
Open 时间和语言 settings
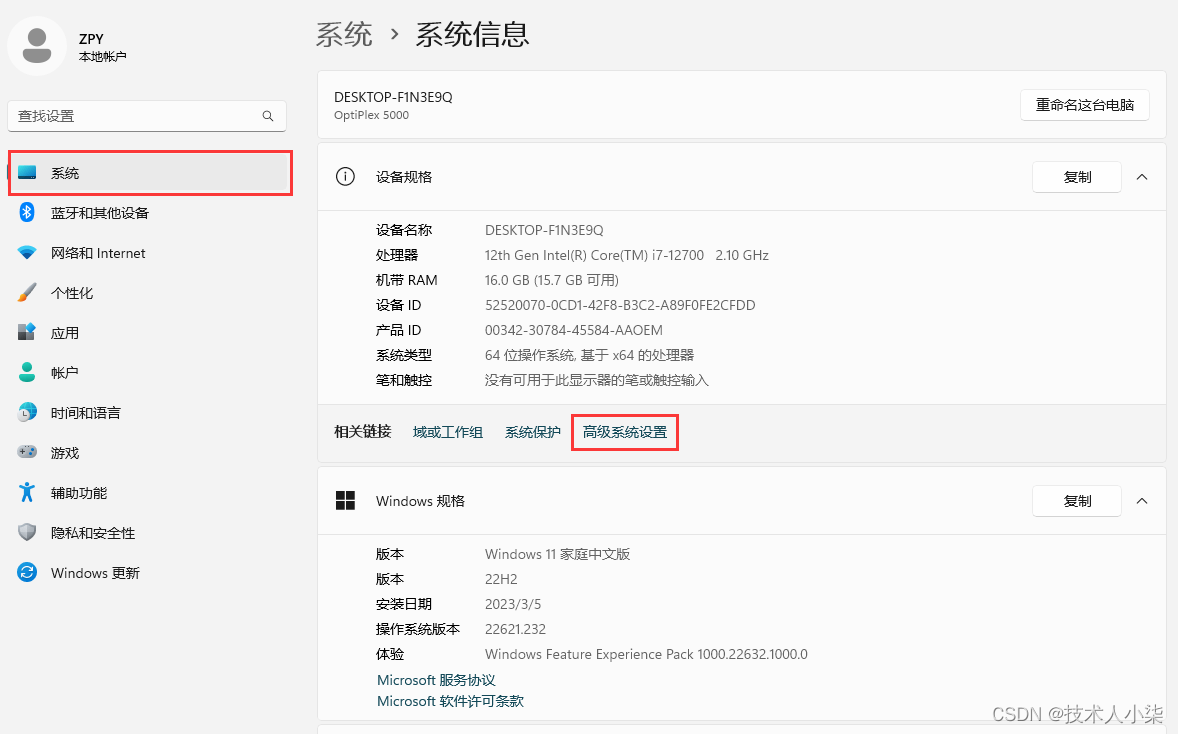[150, 412]
